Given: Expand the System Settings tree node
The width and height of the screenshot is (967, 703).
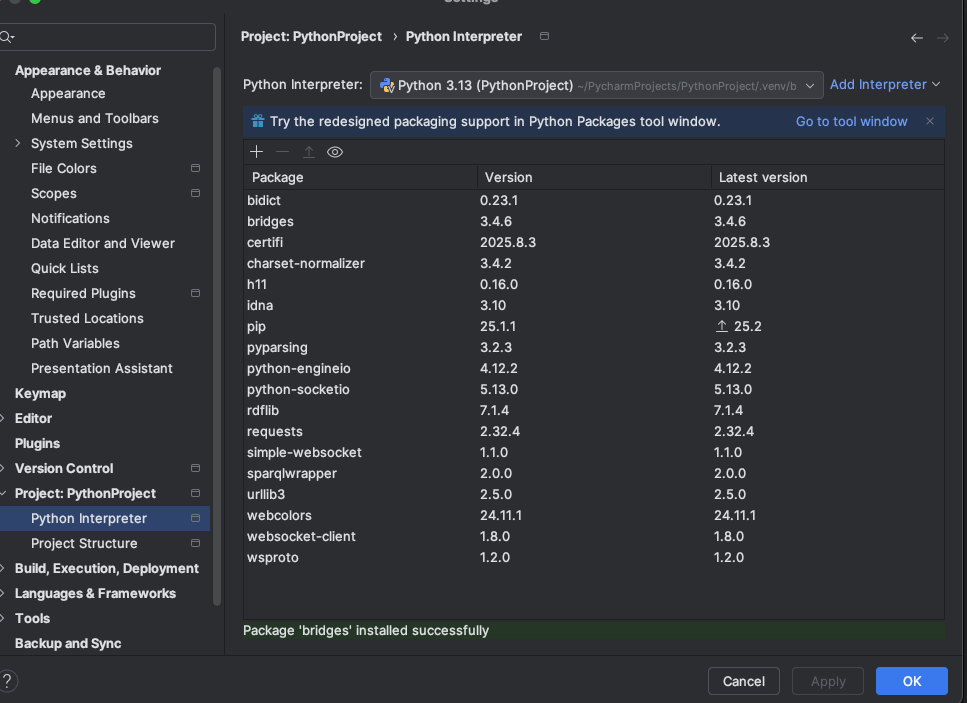Looking at the screenshot, I should click(x=18, y=143).
